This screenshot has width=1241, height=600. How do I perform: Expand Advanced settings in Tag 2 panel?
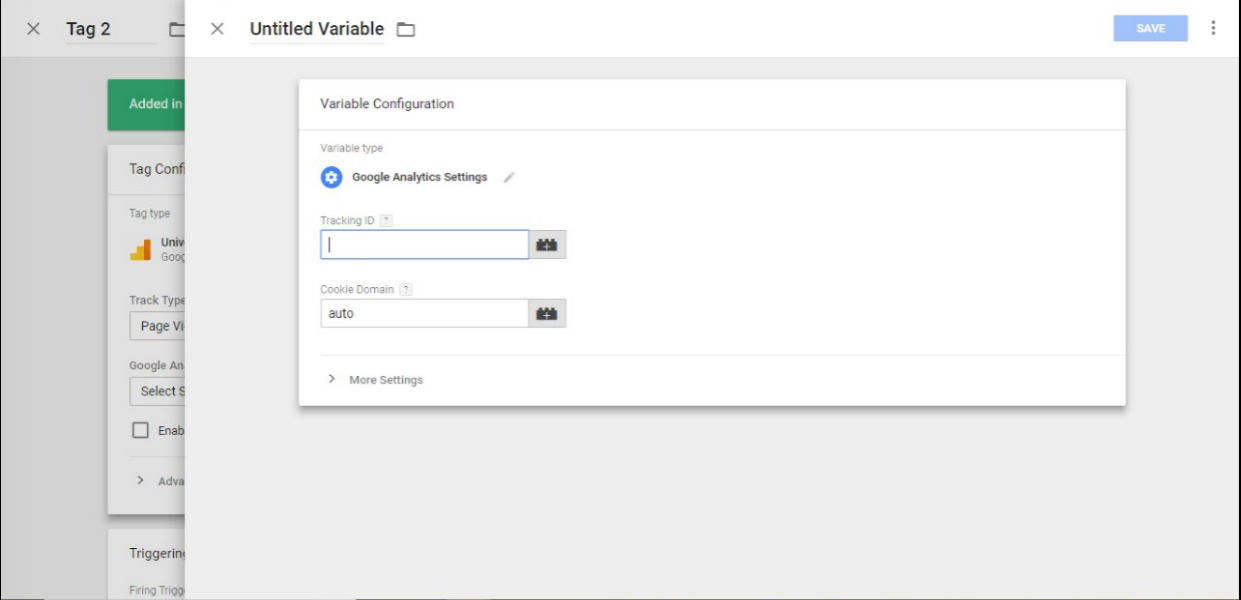160,481
